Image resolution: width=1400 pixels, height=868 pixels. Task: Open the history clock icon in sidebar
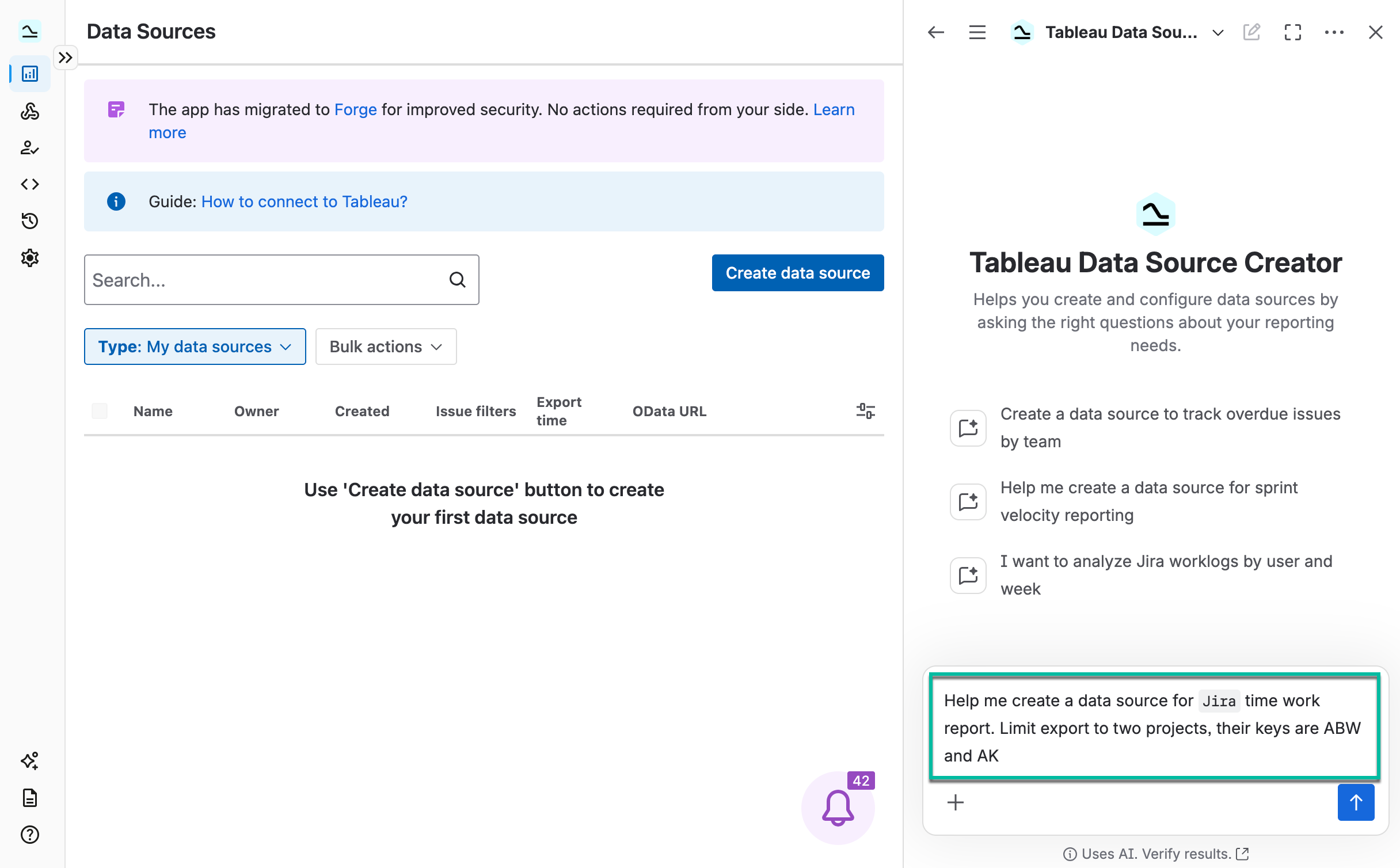(30, 221)
